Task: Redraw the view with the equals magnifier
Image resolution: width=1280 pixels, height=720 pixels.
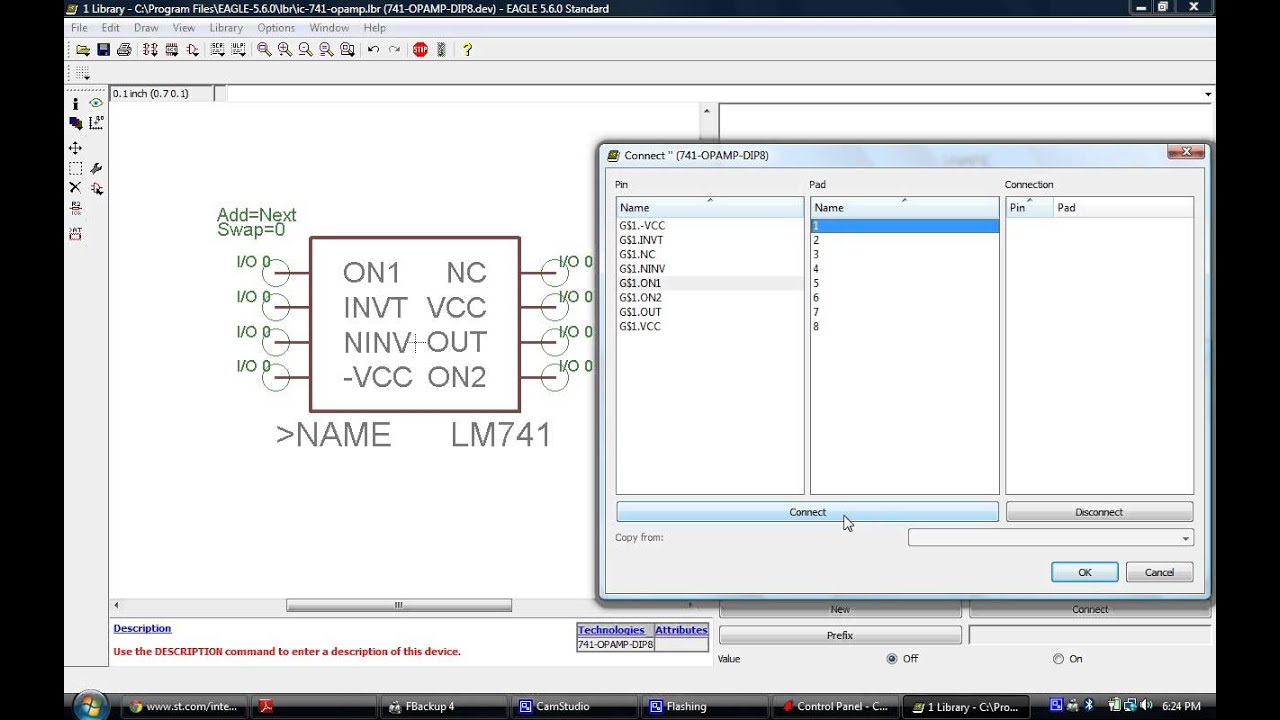Action: point(326,49)
